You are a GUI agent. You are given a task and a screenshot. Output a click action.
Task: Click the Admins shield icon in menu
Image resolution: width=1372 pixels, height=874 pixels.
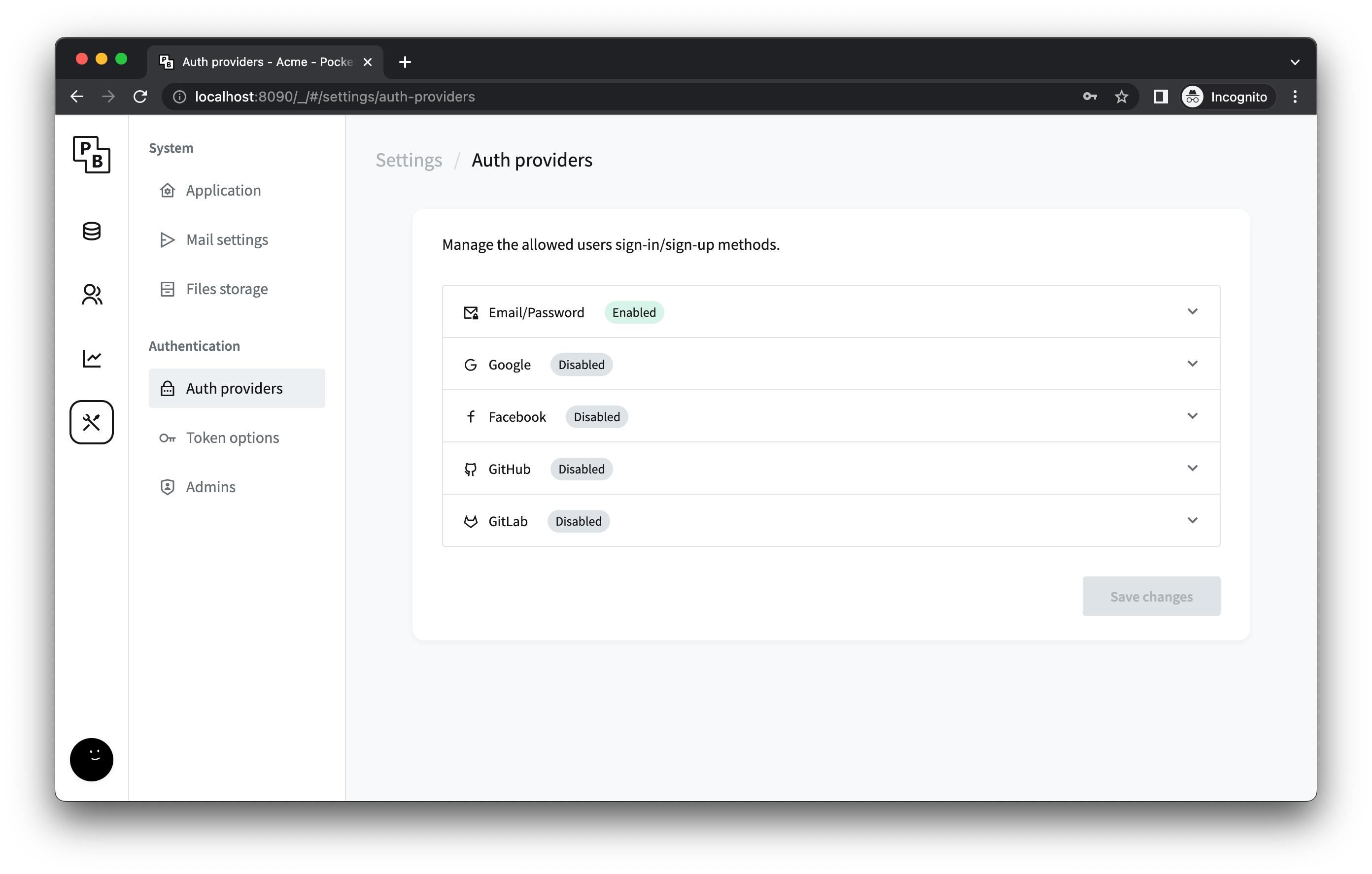[168, 487]
